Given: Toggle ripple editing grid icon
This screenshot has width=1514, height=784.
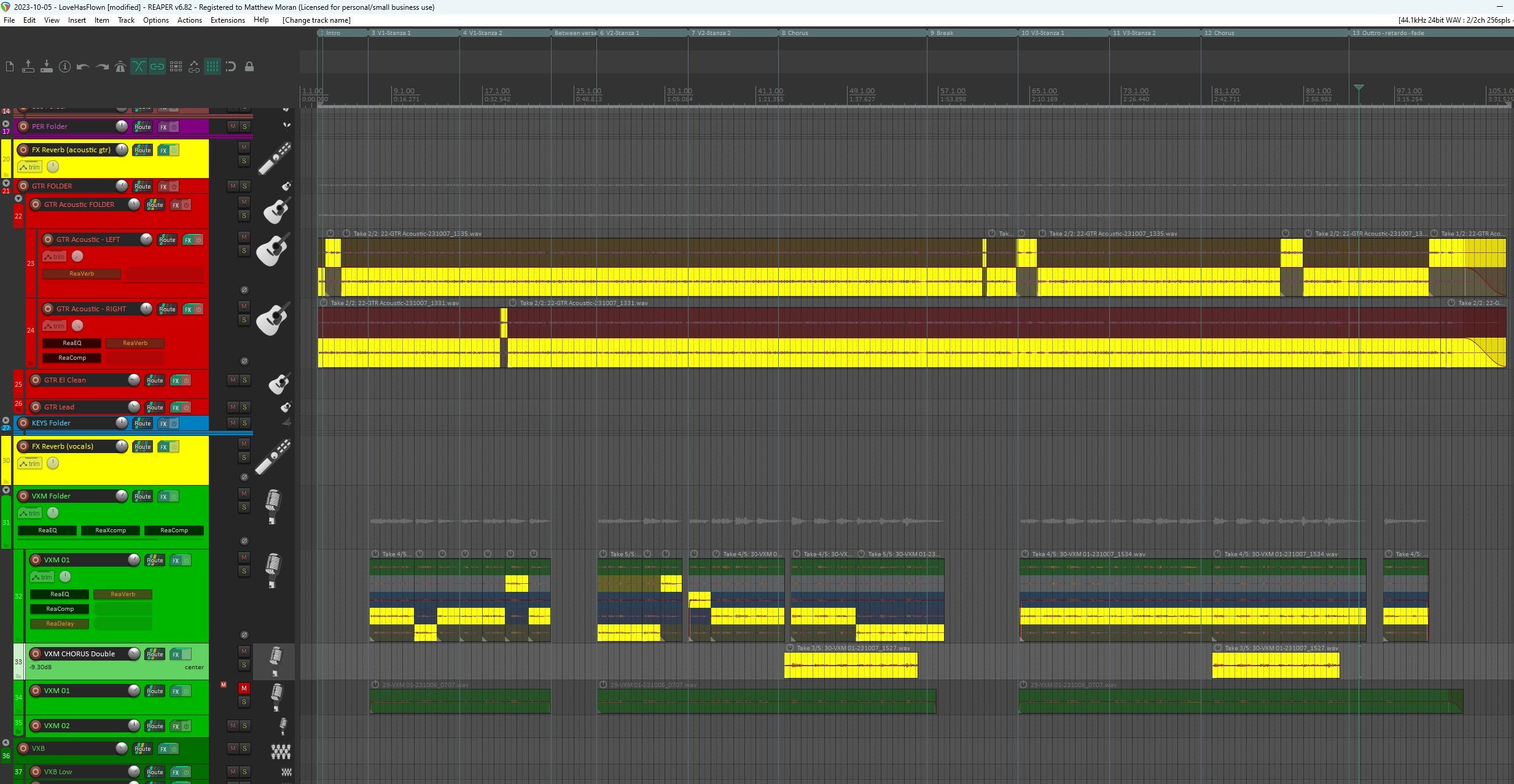Looking at the screenshot, I should [176, 66].
